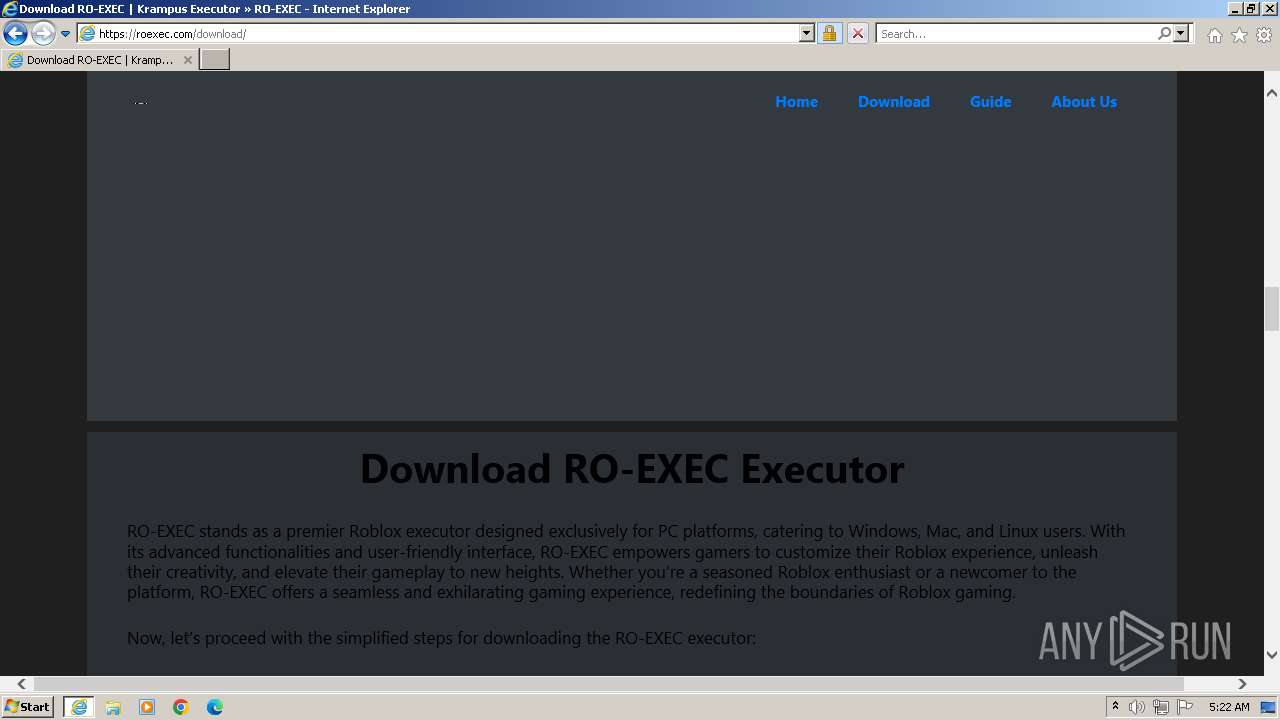Show hidden tray icons arrow
This screenshot has width=1280, height=720.
point(1116,707)
